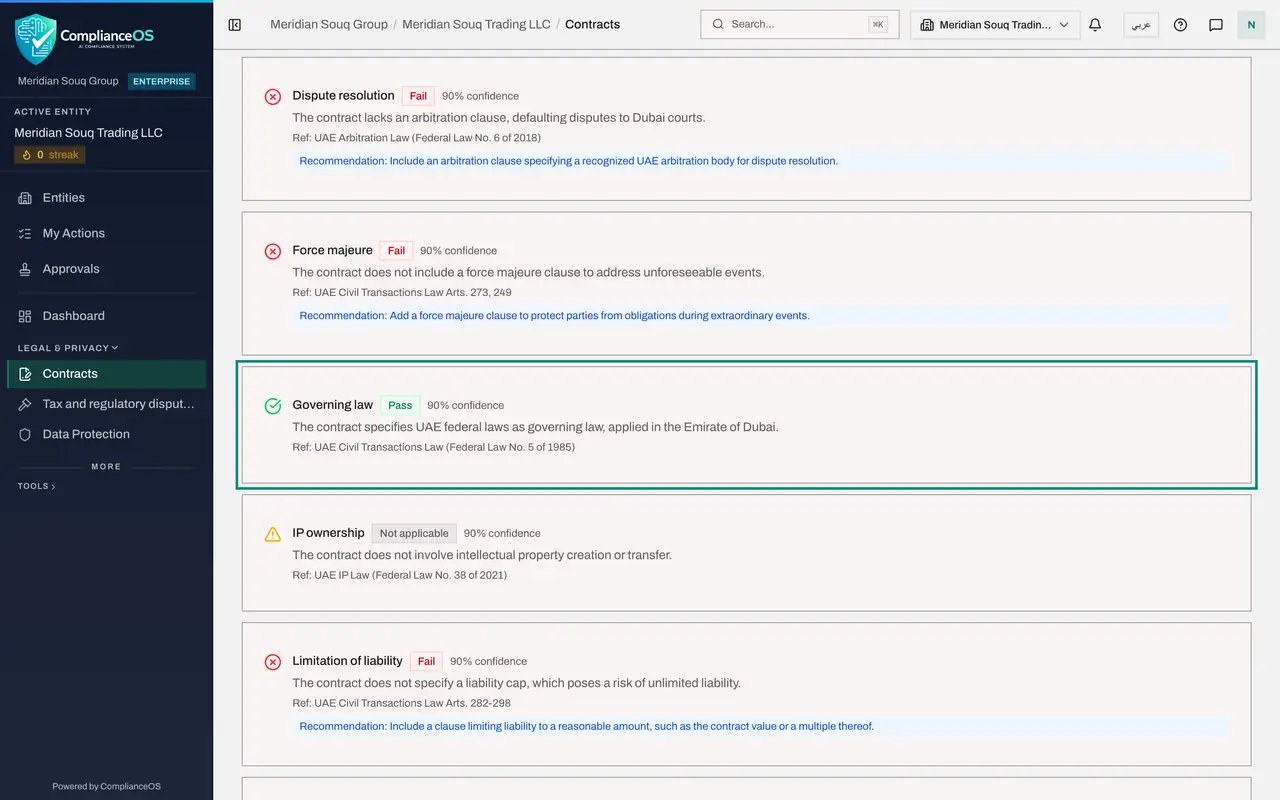
Task: Click the Approvals stamp icon
Action: [25, 269]
